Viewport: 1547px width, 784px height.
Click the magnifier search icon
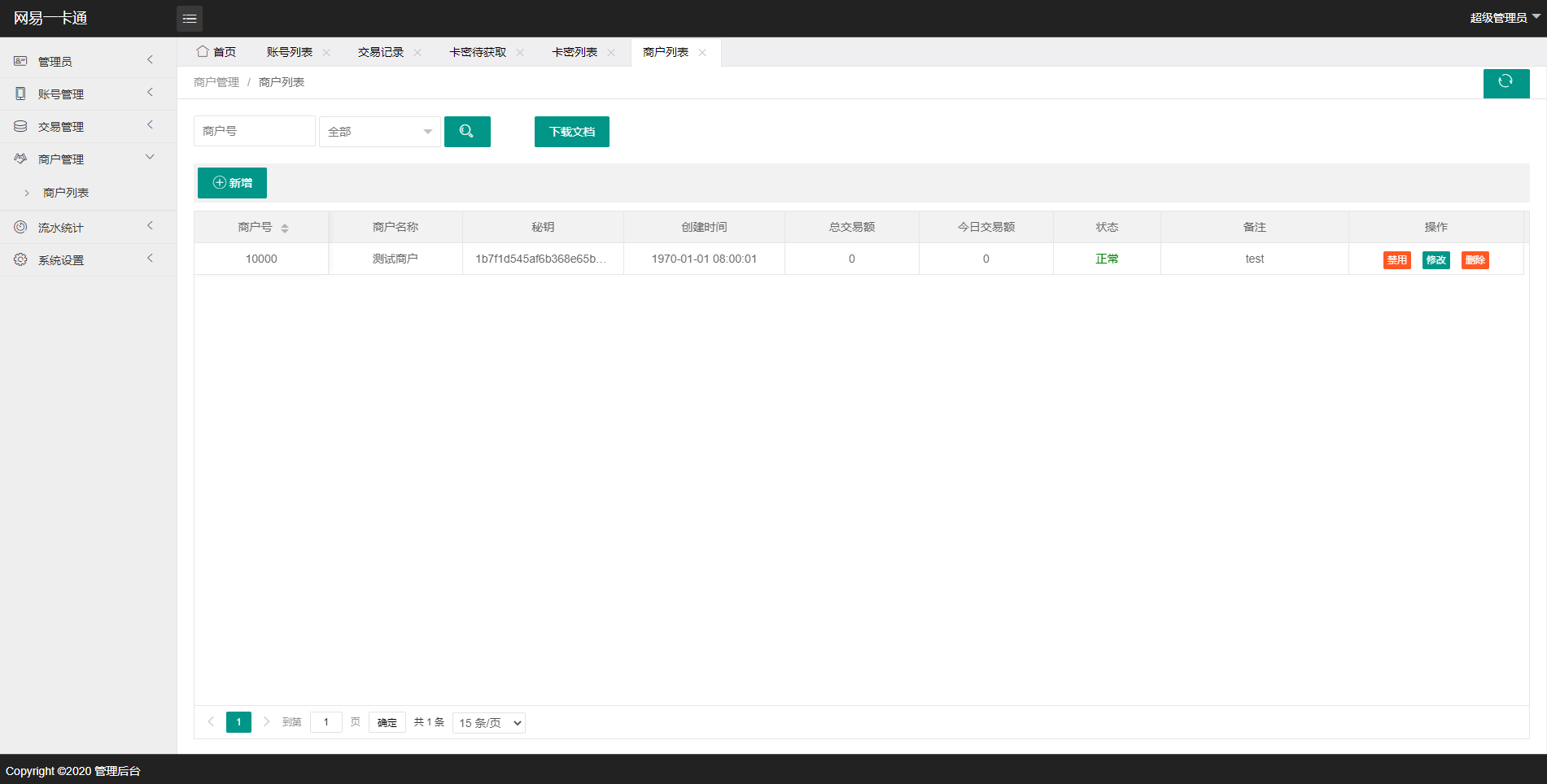[467, 131]
